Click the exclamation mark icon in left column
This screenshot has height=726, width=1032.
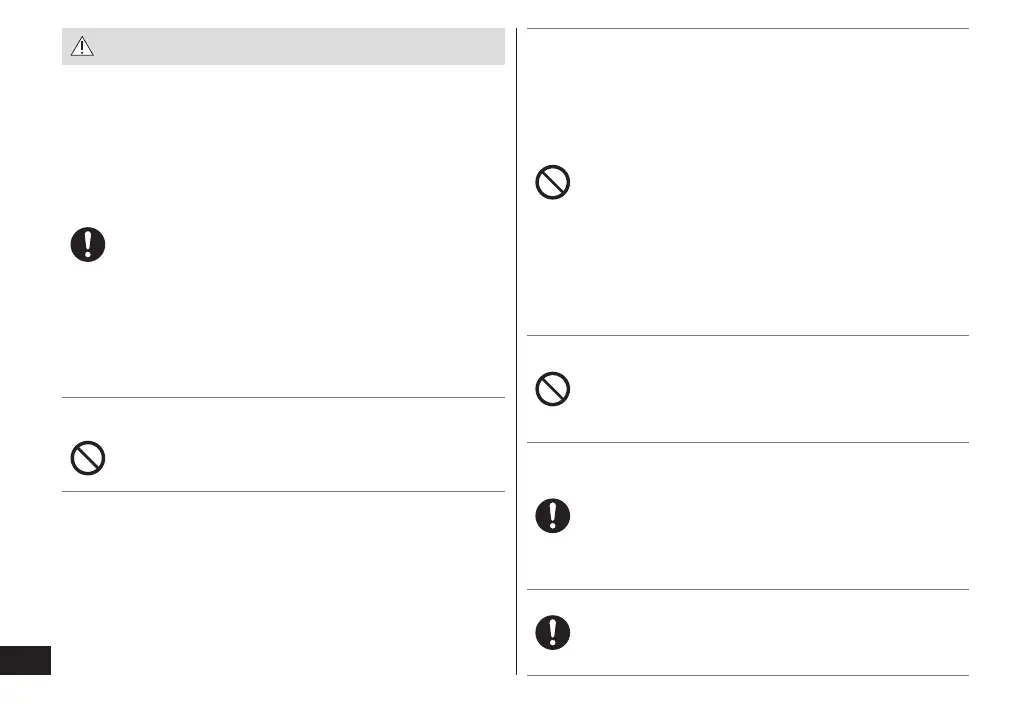(x=88, y=244)
